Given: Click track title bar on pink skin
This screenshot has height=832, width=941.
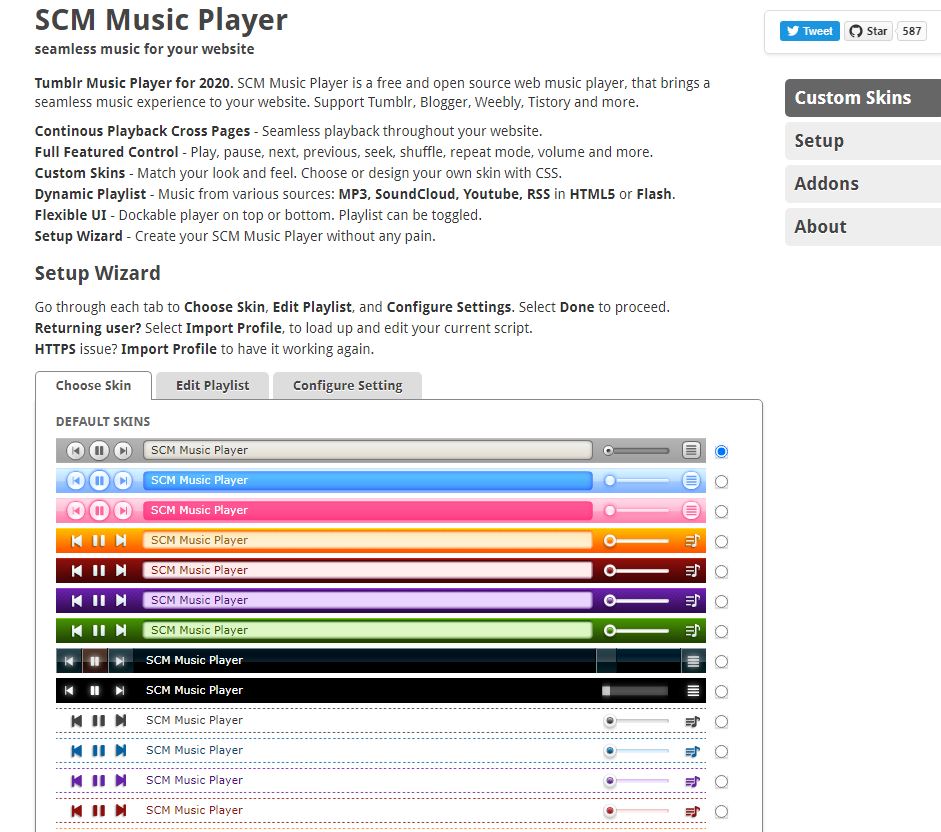Looking at the screenshot, I should point(367,510).
